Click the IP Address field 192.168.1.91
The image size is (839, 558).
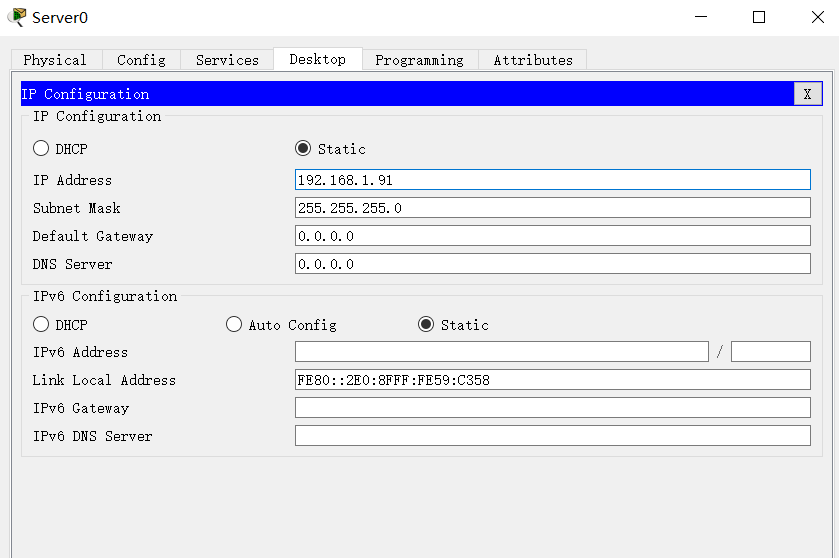(553, 180)
